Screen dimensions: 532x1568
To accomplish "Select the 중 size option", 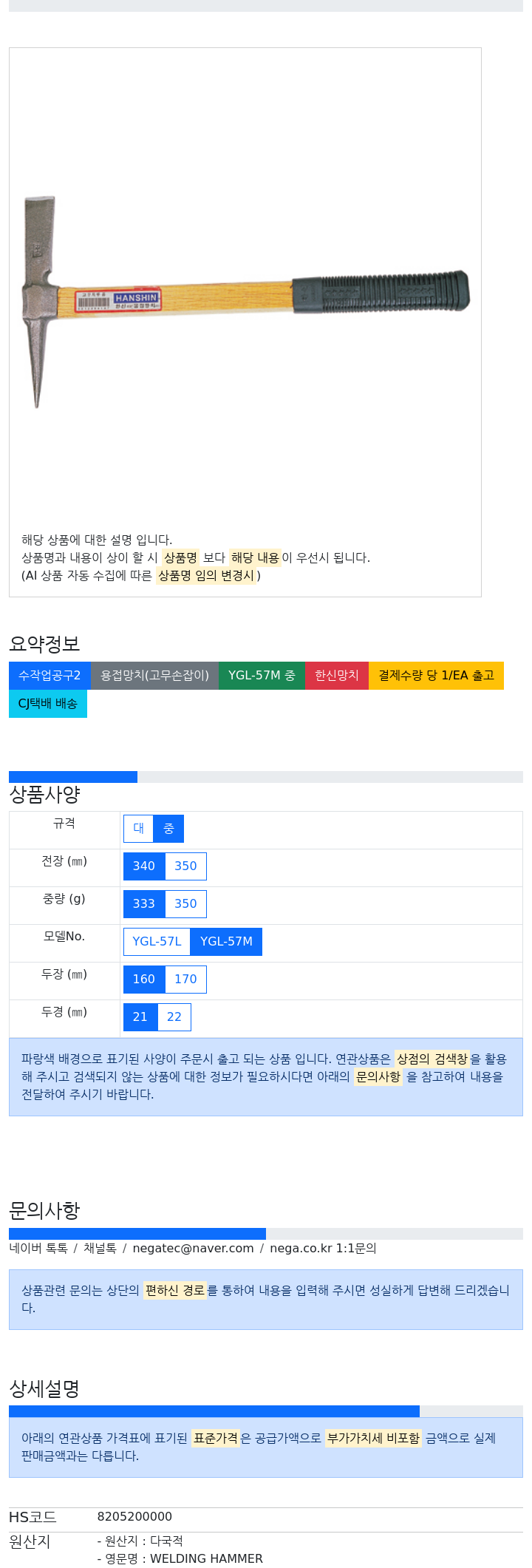I will (x=168, y=829).
